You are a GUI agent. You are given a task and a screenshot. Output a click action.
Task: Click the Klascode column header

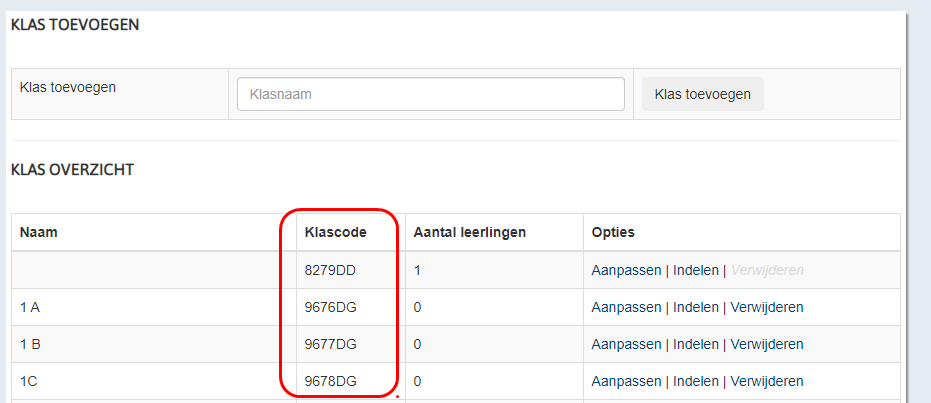point(335,232)
